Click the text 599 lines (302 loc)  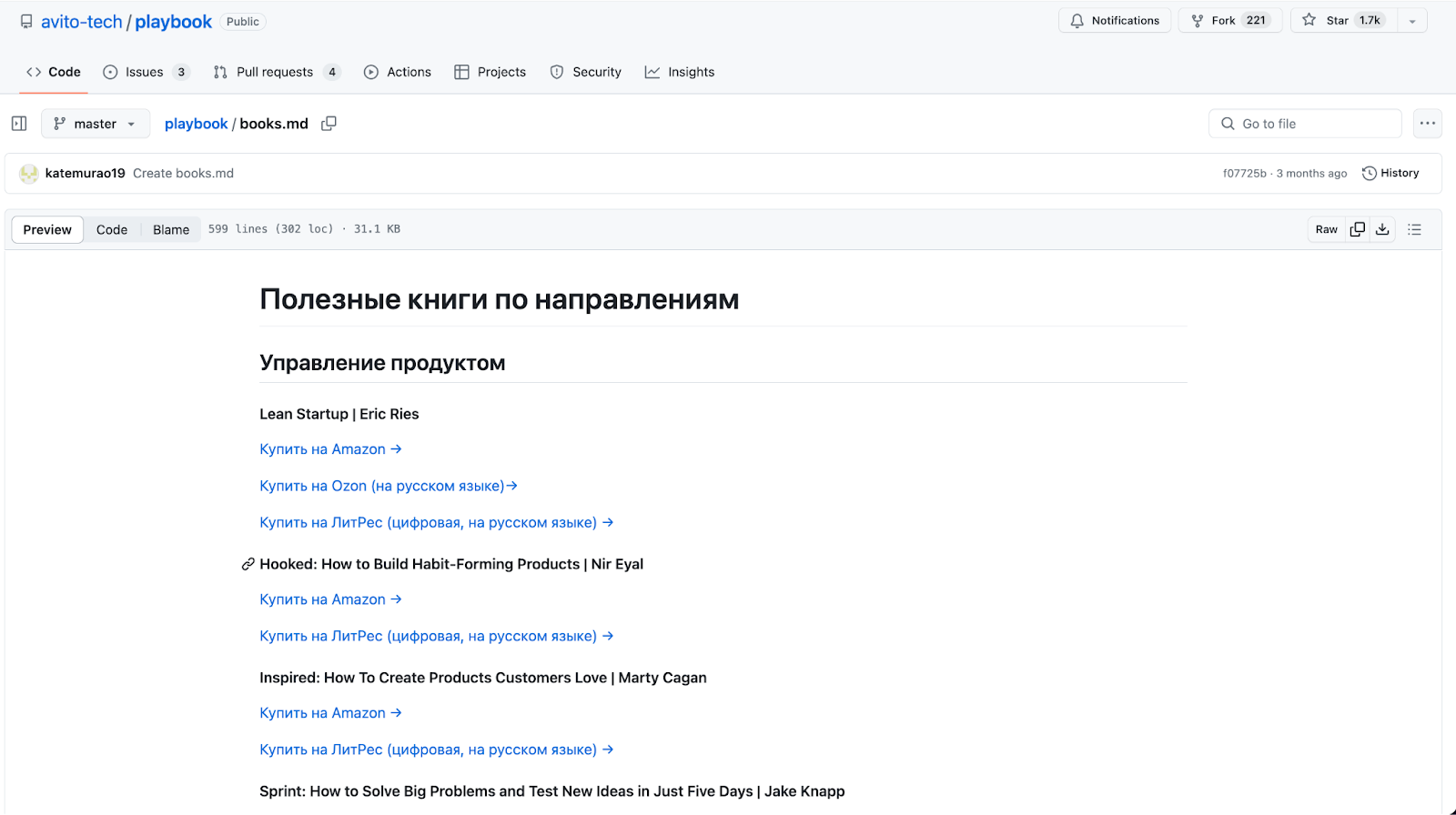270,229
